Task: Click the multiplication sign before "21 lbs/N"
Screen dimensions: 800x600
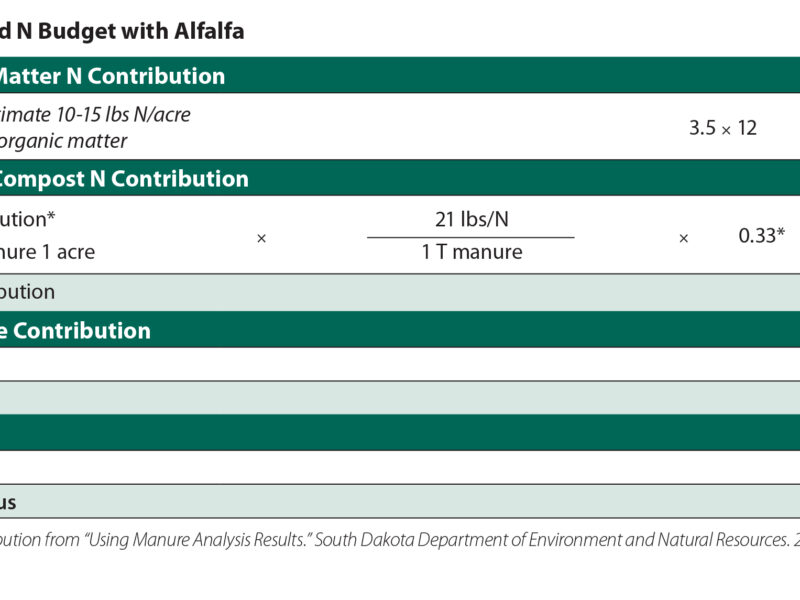Action: [x=261, y=239]
